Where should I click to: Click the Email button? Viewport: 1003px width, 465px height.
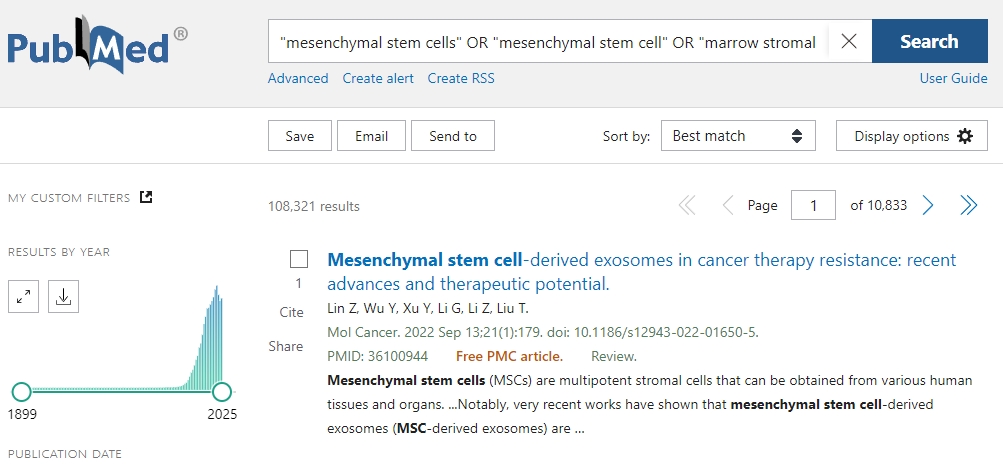click(x=371, y=136)
